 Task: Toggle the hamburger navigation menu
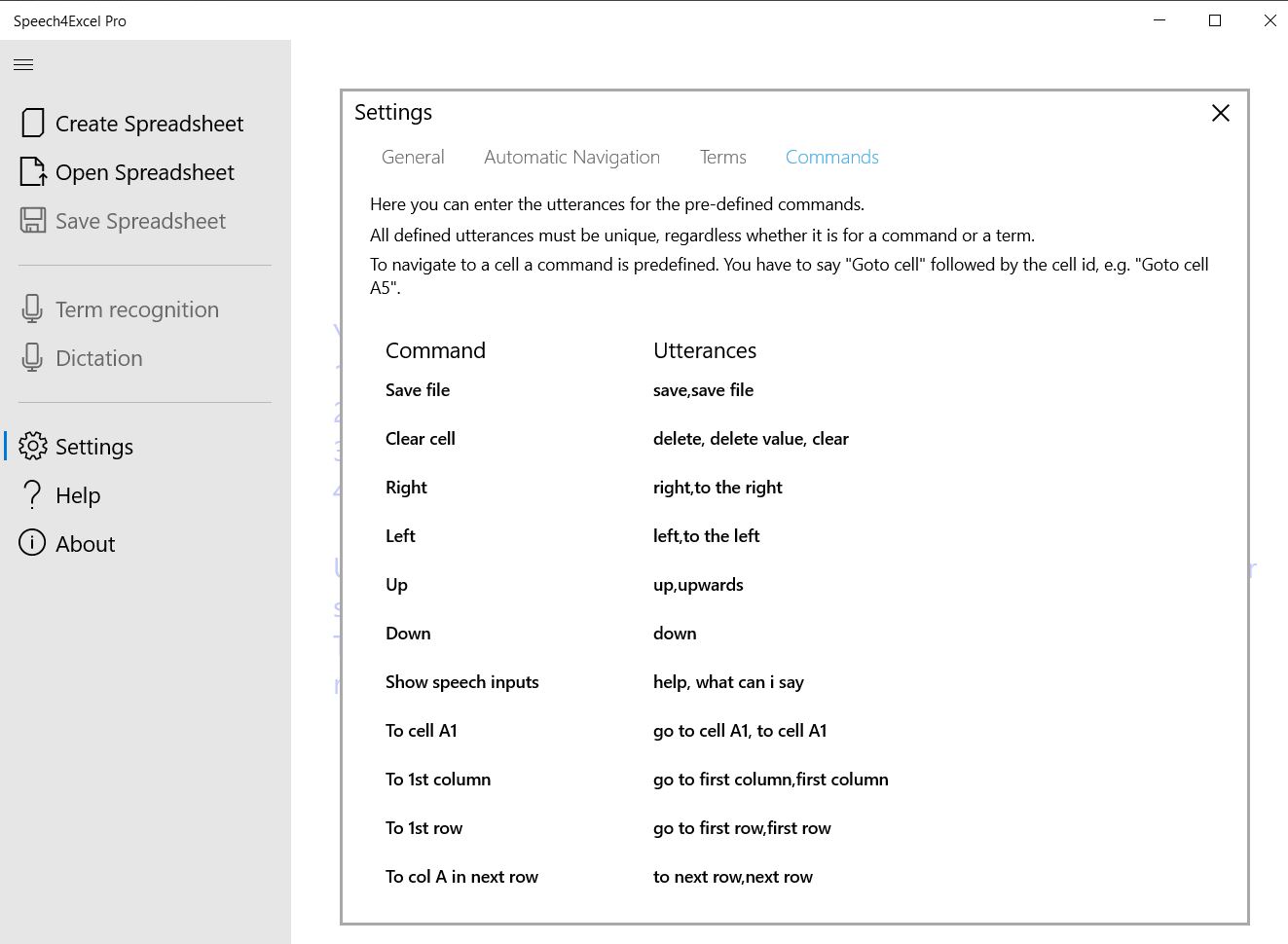coord(23,65)
